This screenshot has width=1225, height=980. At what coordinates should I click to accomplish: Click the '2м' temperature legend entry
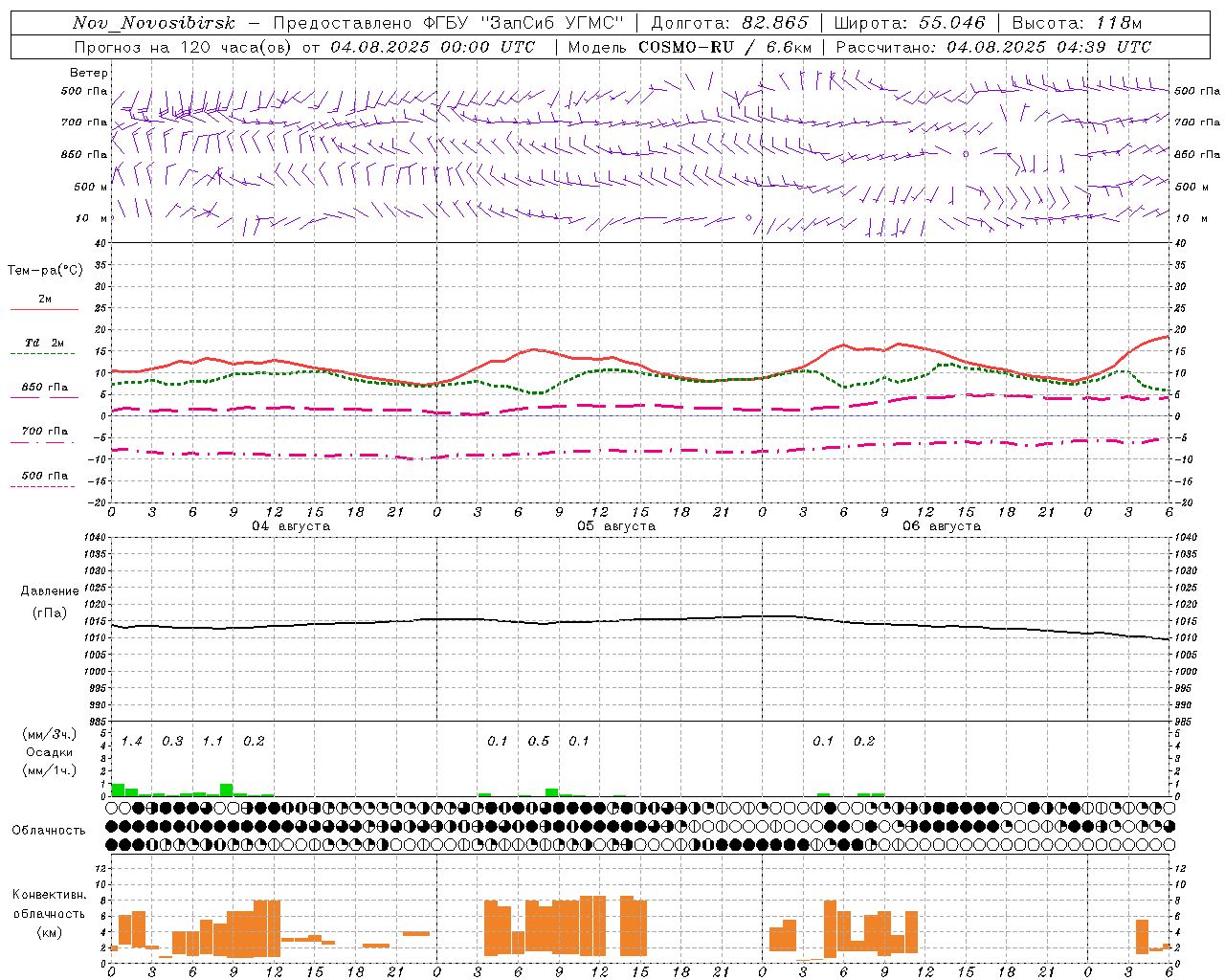point(45,300)
